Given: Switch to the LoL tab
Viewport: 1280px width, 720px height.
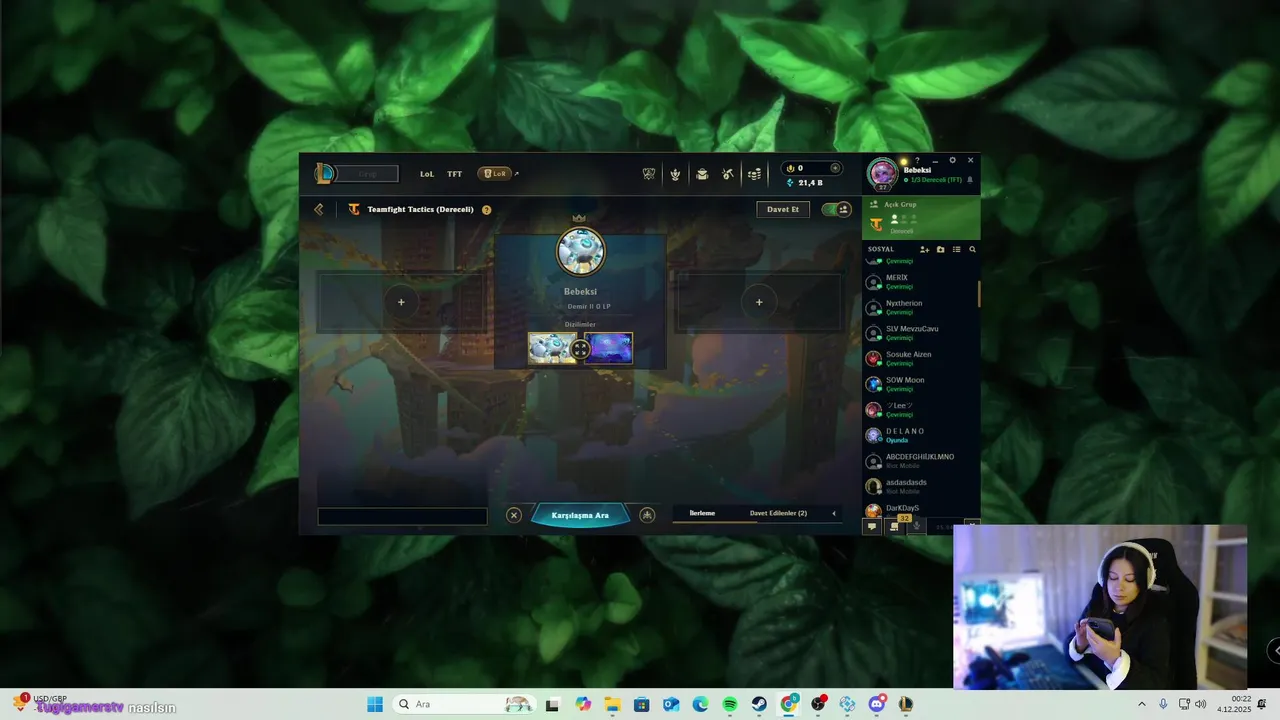Looking at the screenshot, I should (x=427, y=174).
